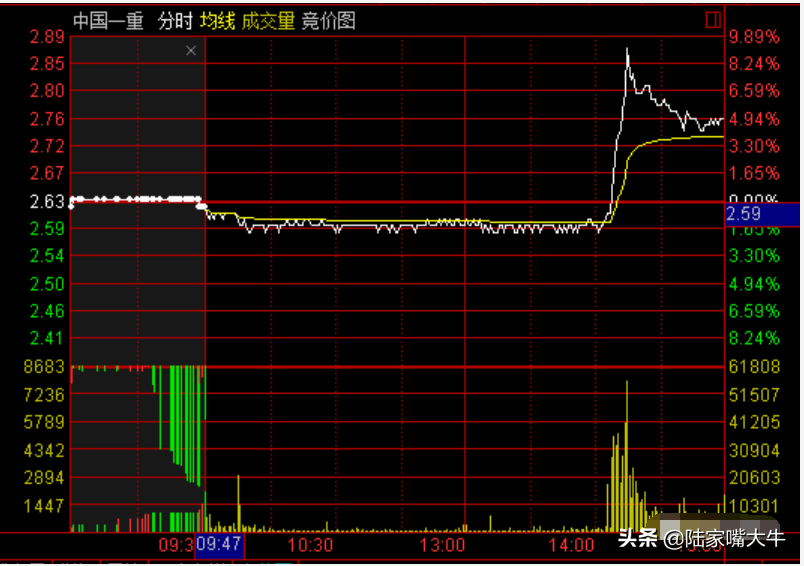Viewport: 804px width, 566px height.
Task: Click the 中国一重 stock name title
Action: [x=108, y=21]
